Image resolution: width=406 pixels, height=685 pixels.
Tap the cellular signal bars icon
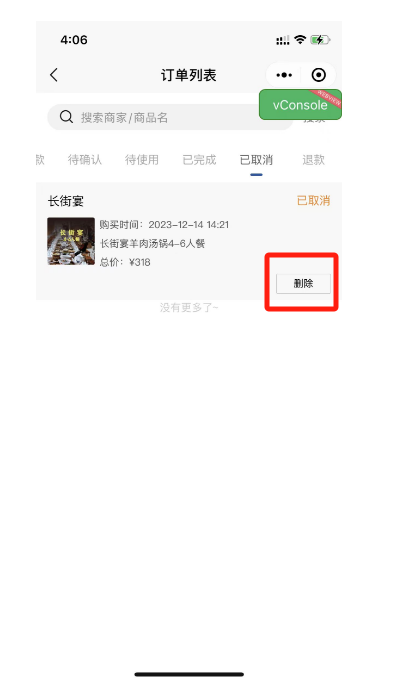[283, 40]
